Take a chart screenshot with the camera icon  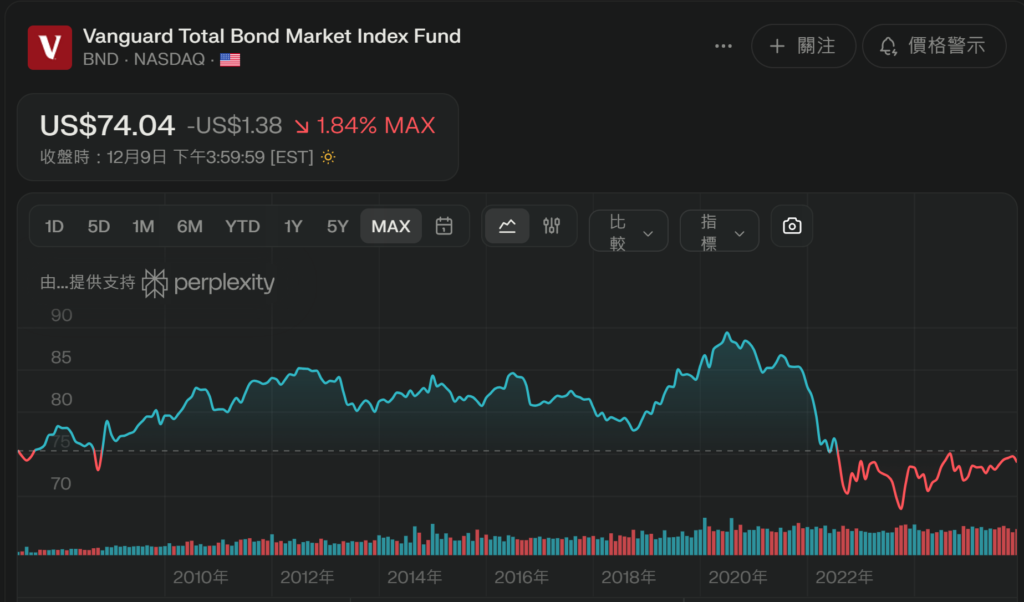792,226
